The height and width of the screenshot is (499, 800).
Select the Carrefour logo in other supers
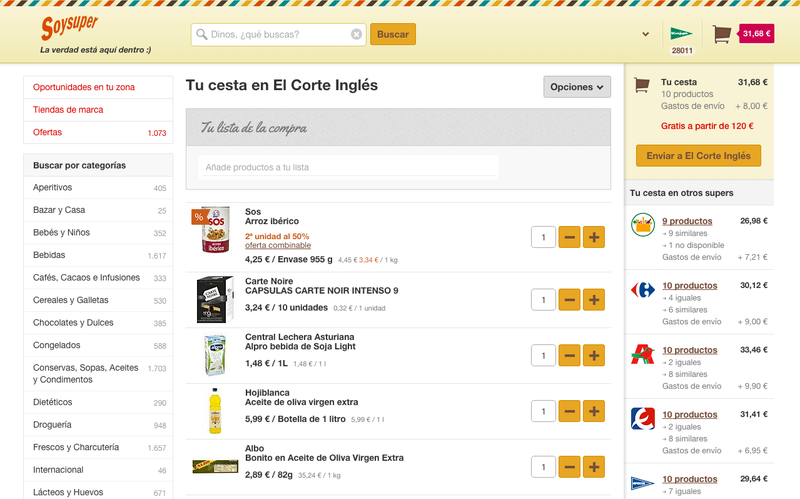coord(643,290)
